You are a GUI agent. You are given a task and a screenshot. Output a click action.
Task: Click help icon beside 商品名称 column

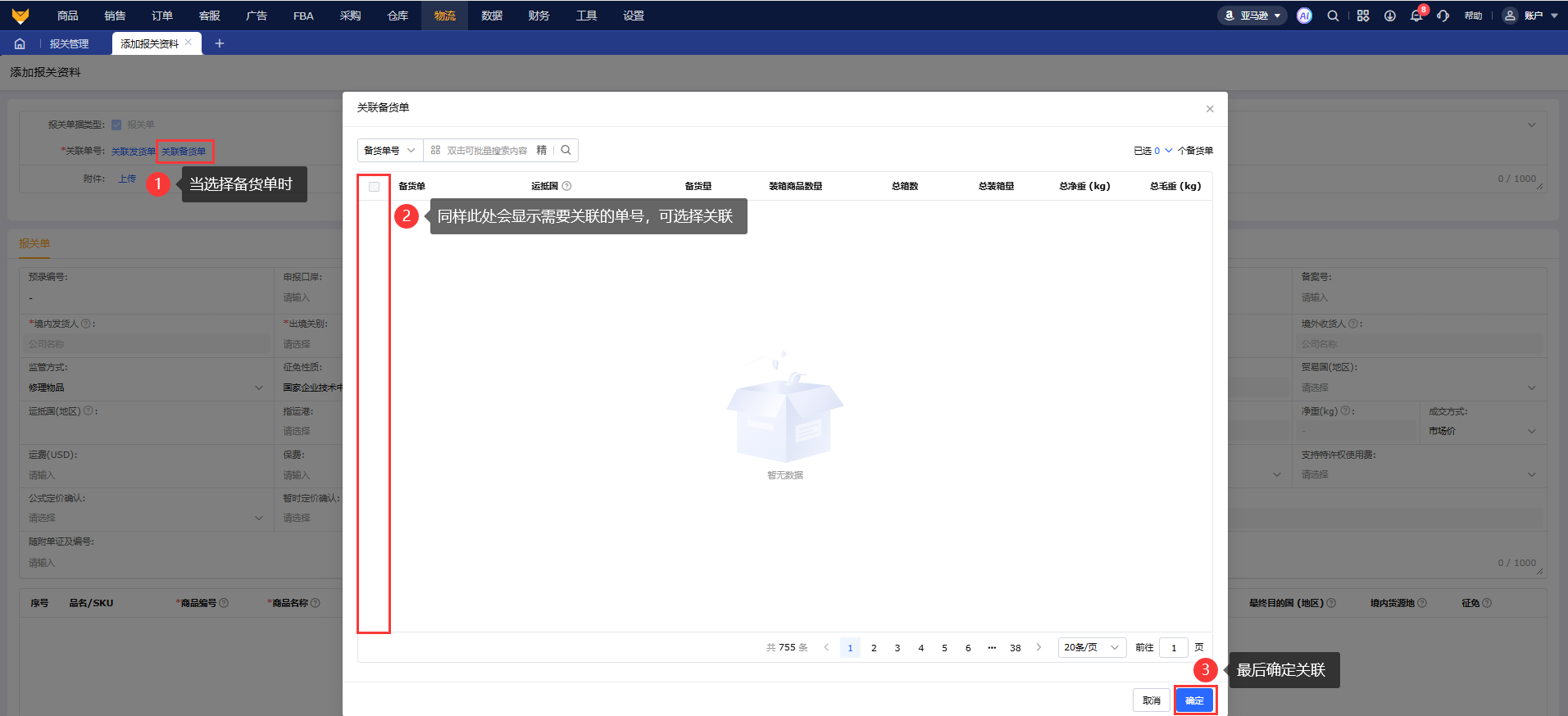pyautogui.click(x=316, y=603)
